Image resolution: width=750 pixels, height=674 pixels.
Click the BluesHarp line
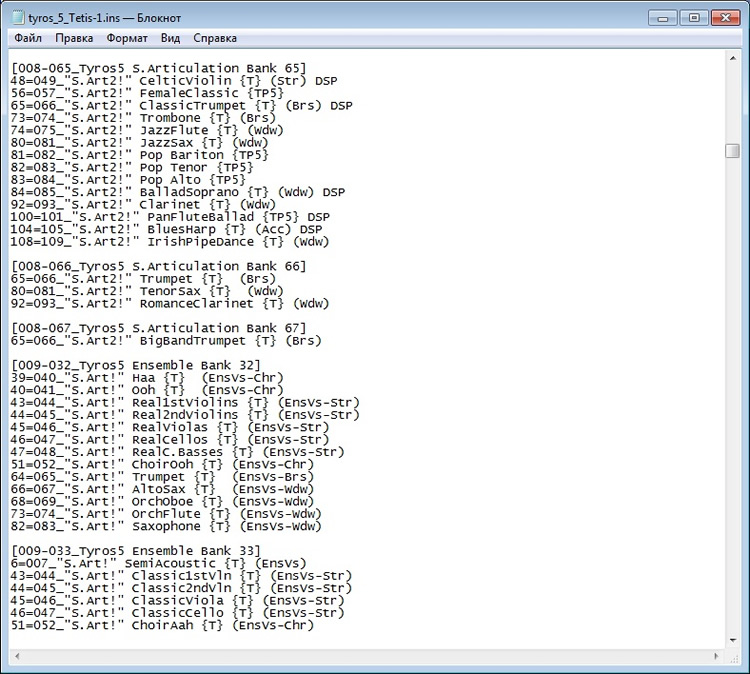pos(166,230)
